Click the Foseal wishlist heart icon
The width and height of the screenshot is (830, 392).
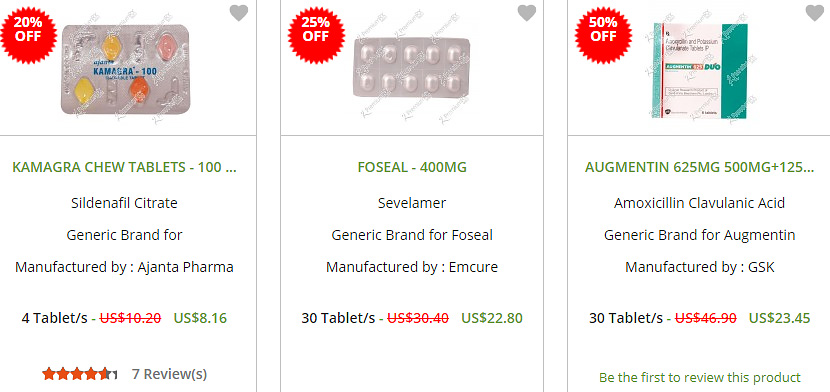pos(527,13)
